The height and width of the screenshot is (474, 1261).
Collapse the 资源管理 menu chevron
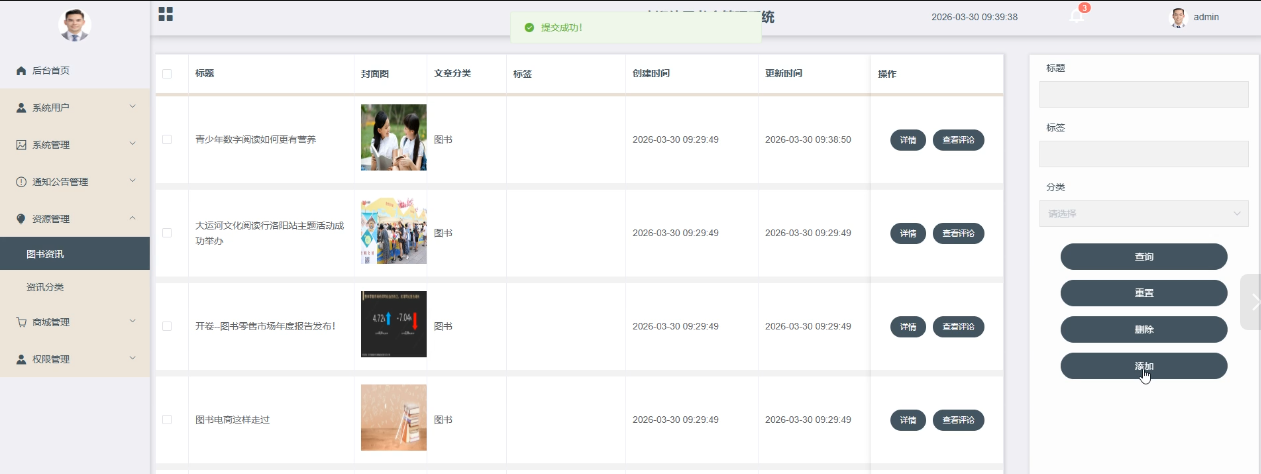(132, 218)
